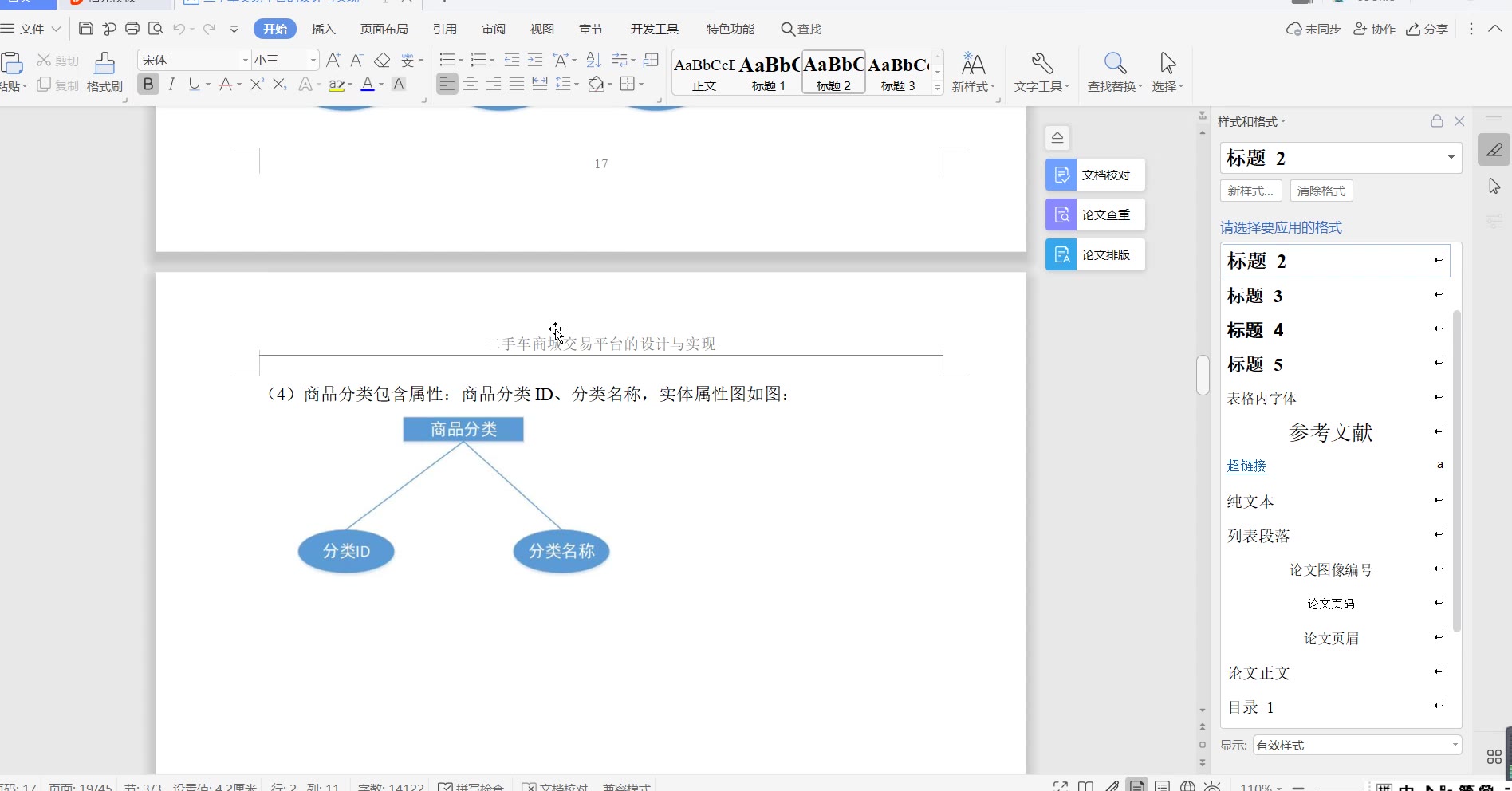Switch to the 视图 tab
The height and width of the screenshot is (791, 1512).
pos(542,29)
